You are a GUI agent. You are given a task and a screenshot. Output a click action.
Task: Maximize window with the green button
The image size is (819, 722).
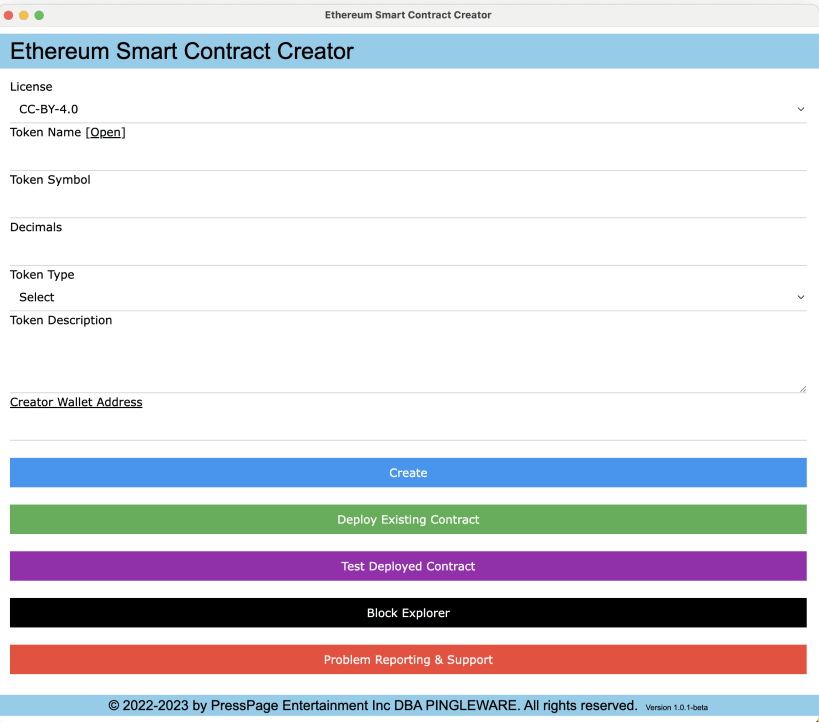coord(39,15)
